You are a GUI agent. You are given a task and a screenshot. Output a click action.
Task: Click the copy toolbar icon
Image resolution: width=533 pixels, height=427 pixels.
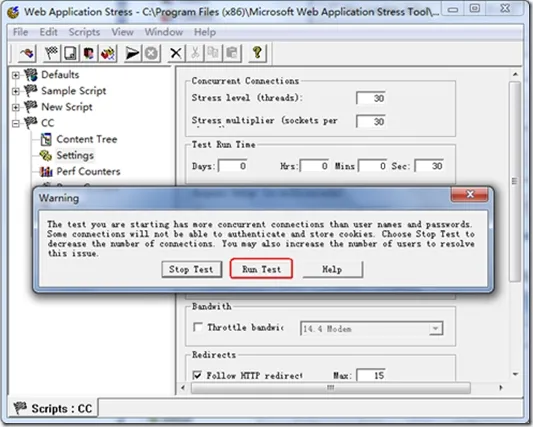coord(213,53)
